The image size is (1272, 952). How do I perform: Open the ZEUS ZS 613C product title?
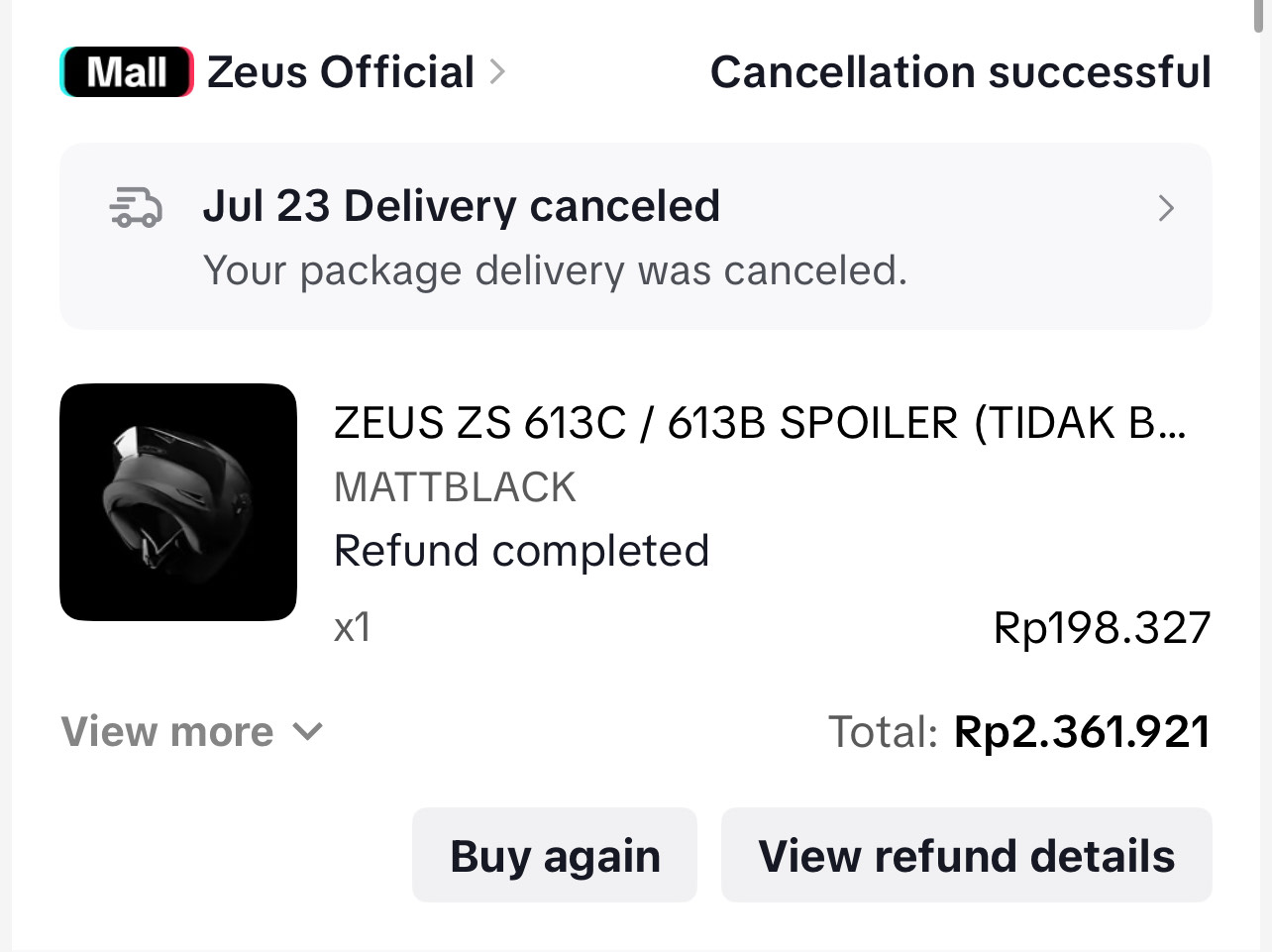point(759,423)
